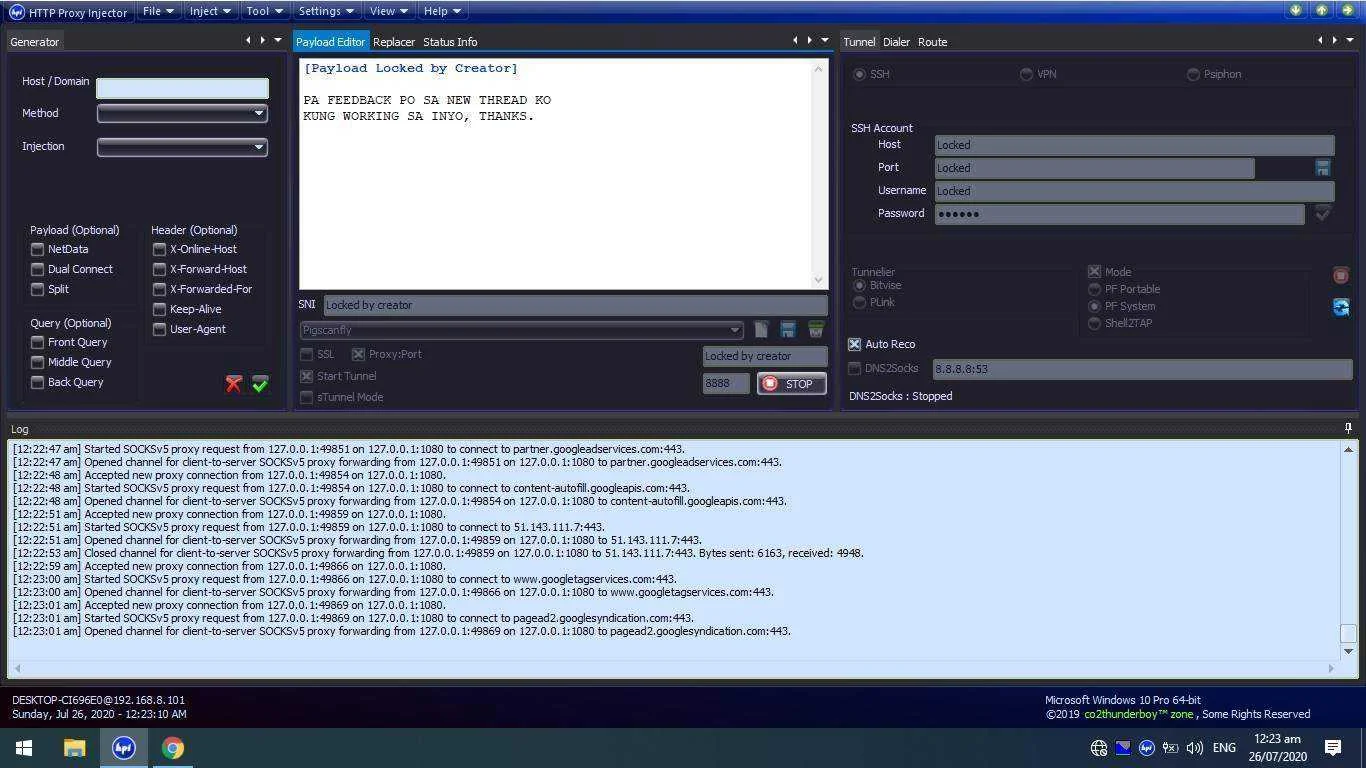The image size is (1366, 768).
Task: Open the Help menu
Action: pos(442,11)
